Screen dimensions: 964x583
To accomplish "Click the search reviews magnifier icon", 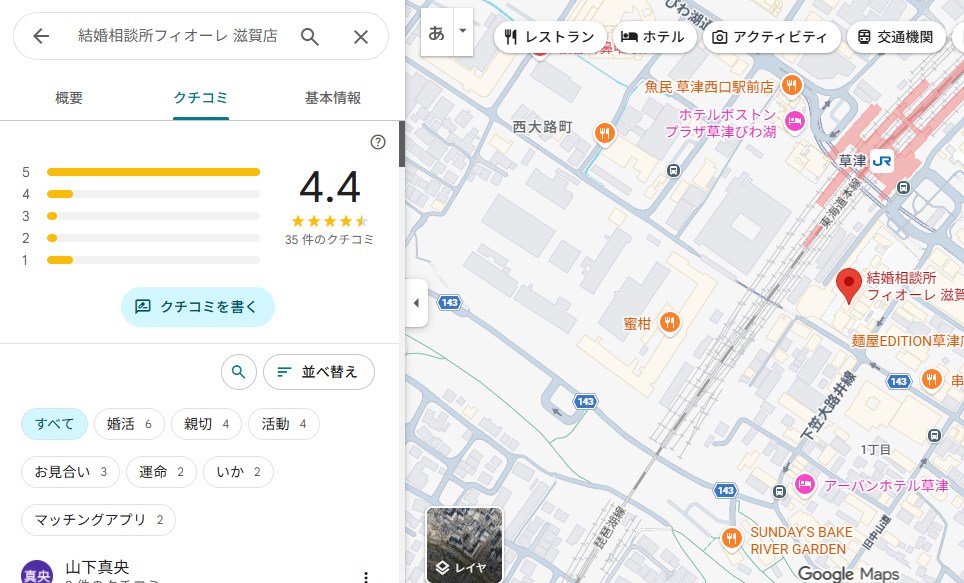I will click(x=238, y=372).
